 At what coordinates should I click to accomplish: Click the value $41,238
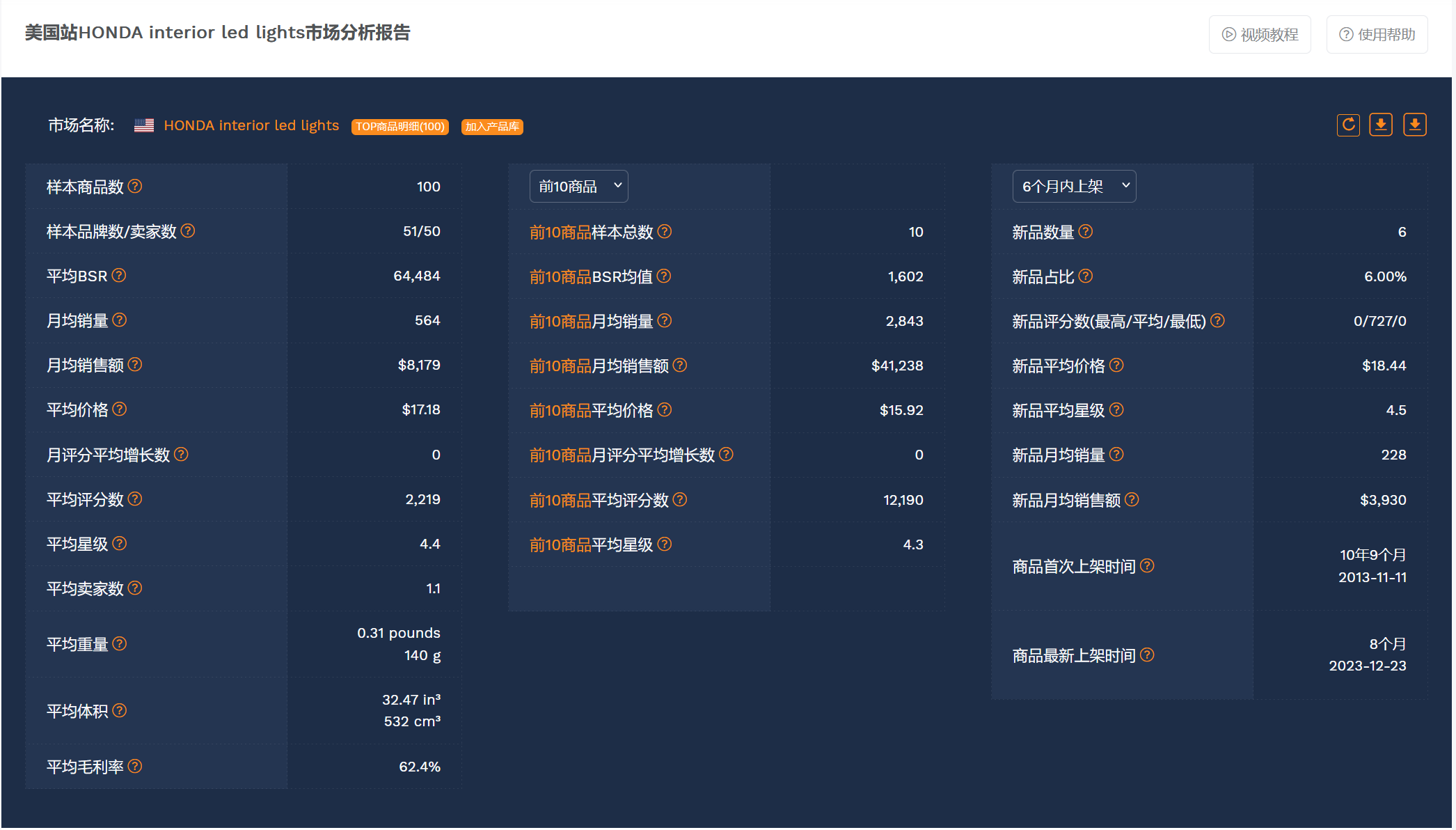pyautogui.click(x=897, y=366)
